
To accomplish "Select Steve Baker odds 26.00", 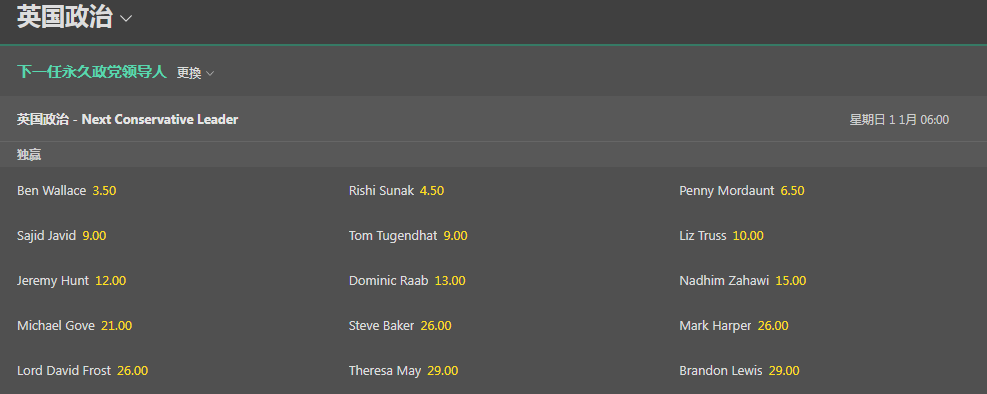I will (x=400, y=326).
